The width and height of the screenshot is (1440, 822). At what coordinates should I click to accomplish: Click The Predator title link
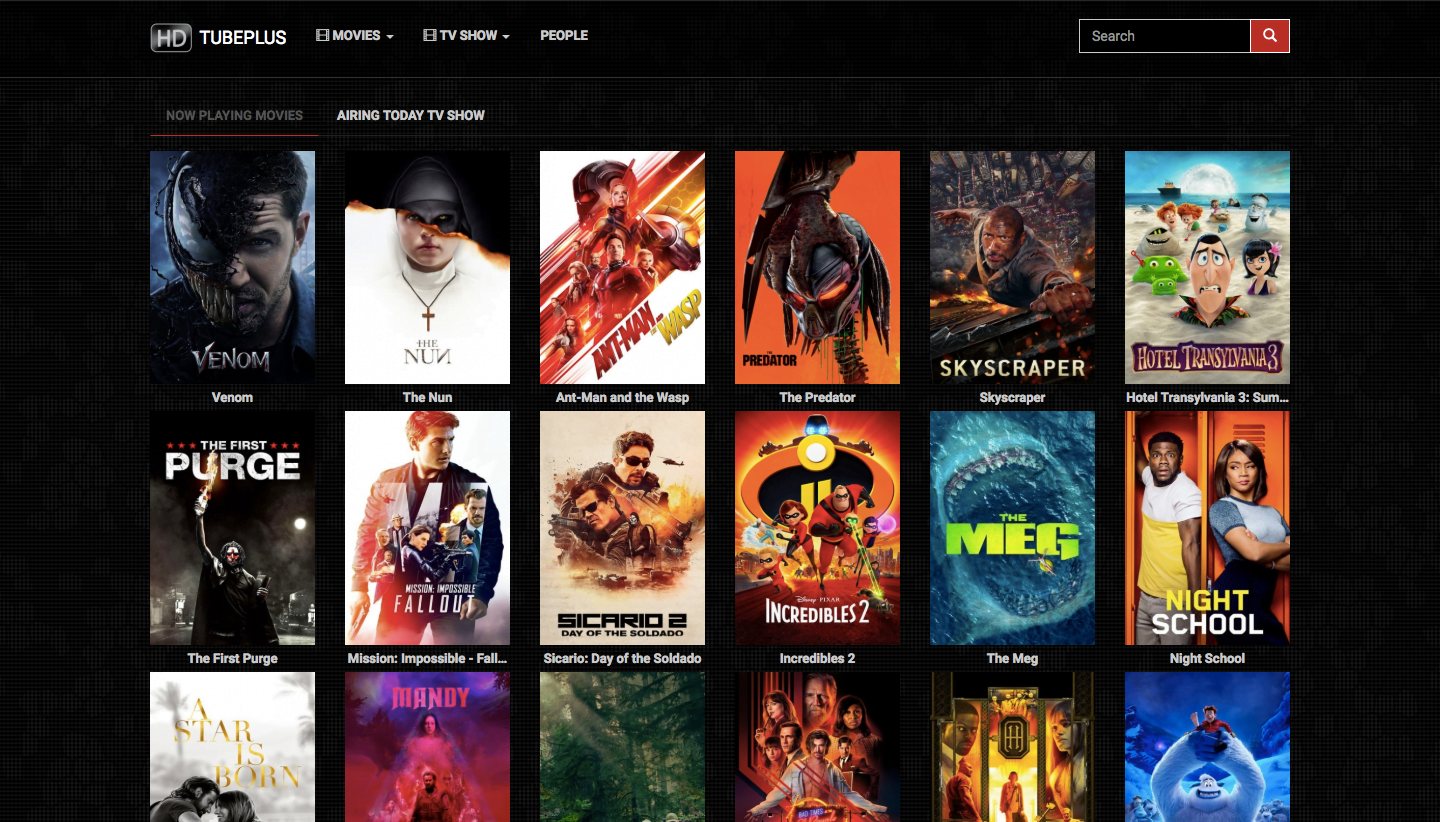(x=817, y=397)
